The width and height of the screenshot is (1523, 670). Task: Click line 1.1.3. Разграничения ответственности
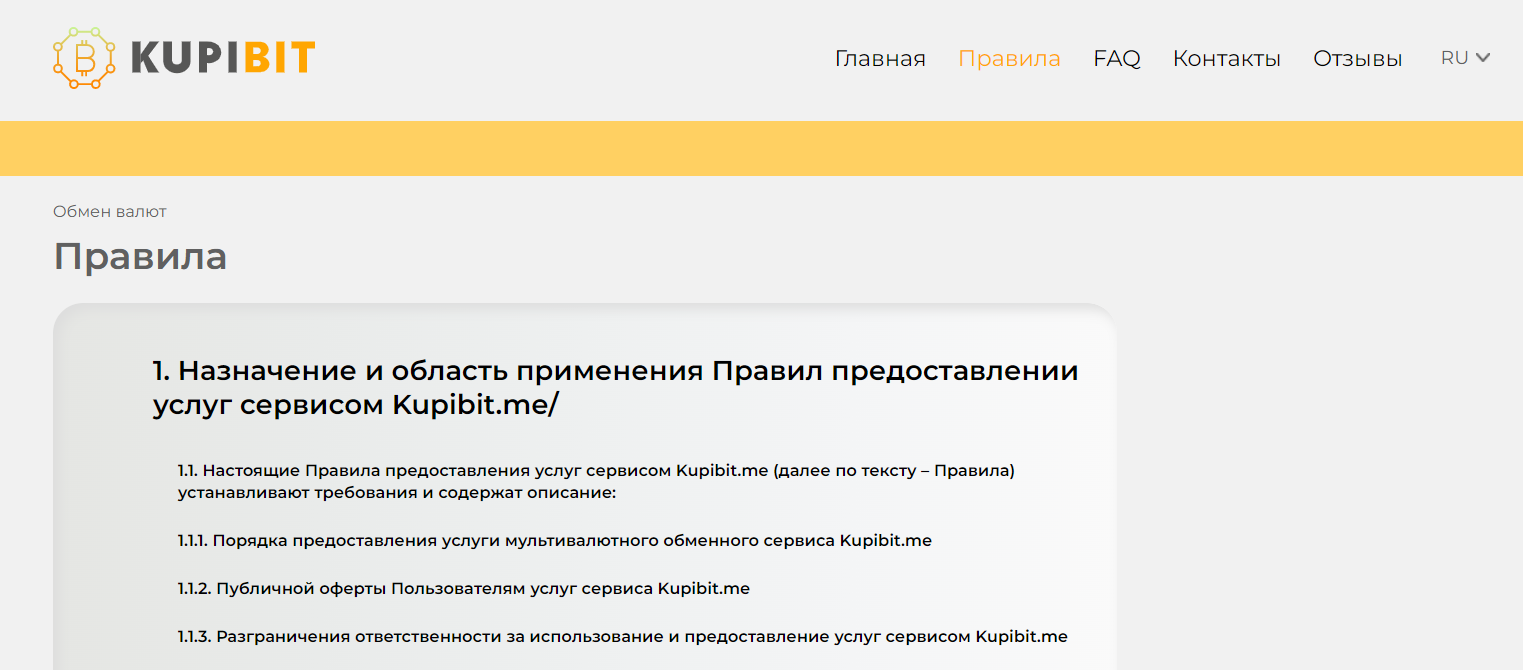pyautogui.click(x=623, y=637)
